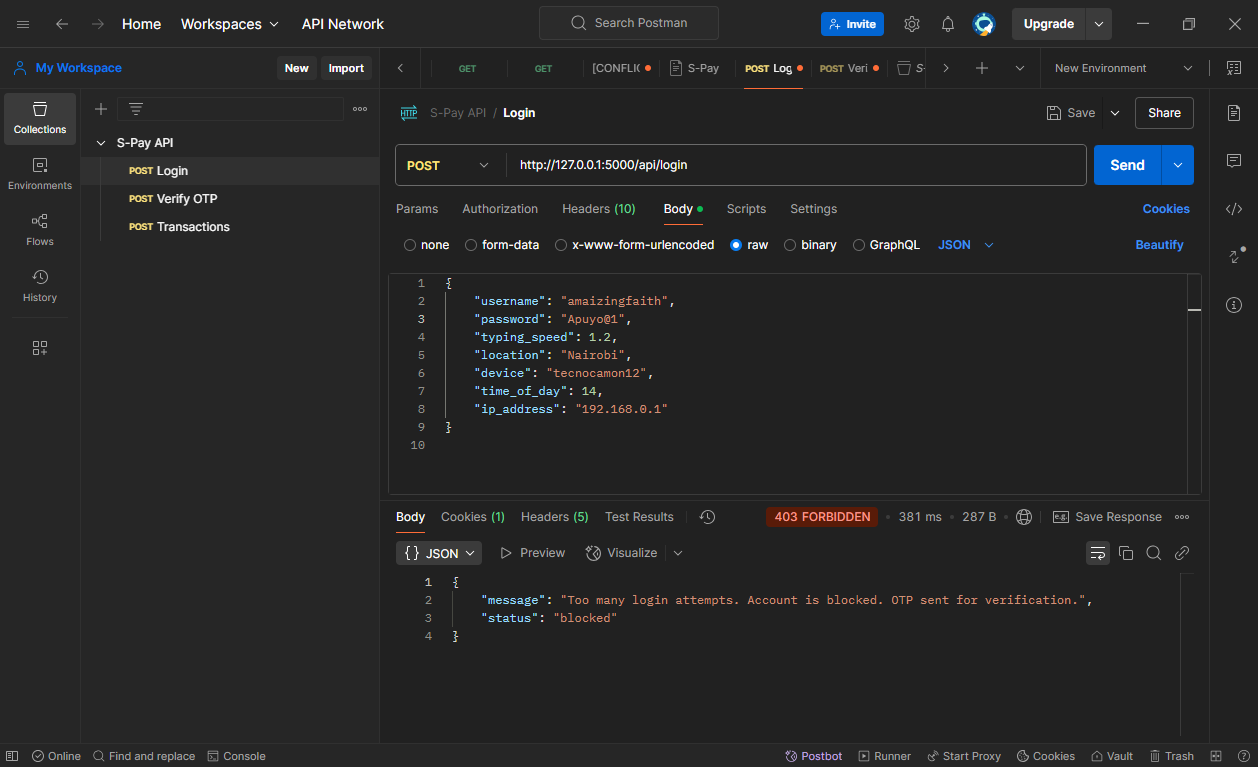Open response JSON format dropdown

[x=439, y=553]
